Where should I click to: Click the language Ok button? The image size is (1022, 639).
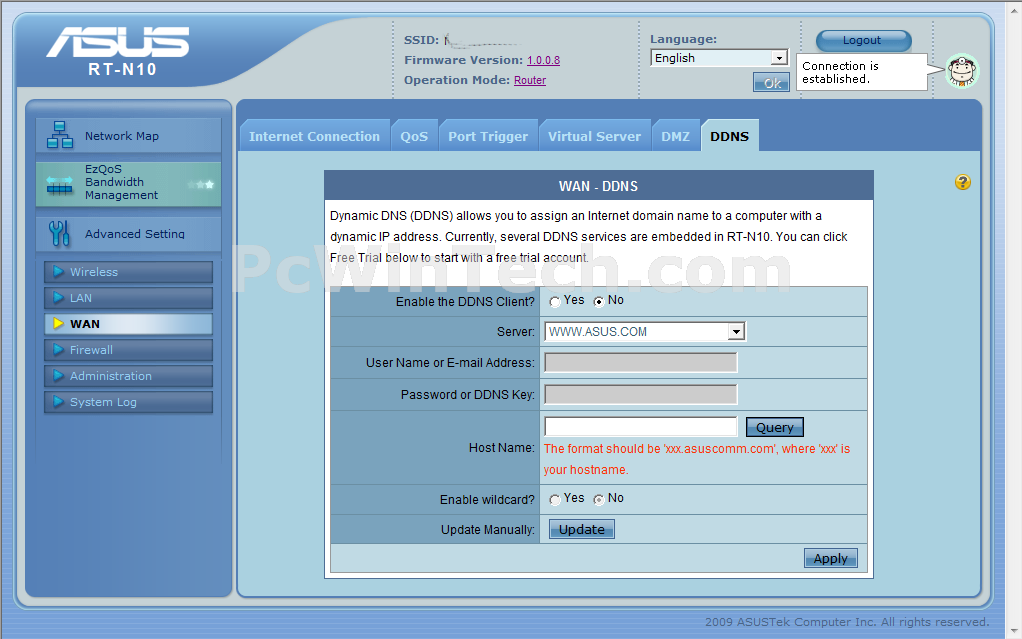[x=772, y=83]
